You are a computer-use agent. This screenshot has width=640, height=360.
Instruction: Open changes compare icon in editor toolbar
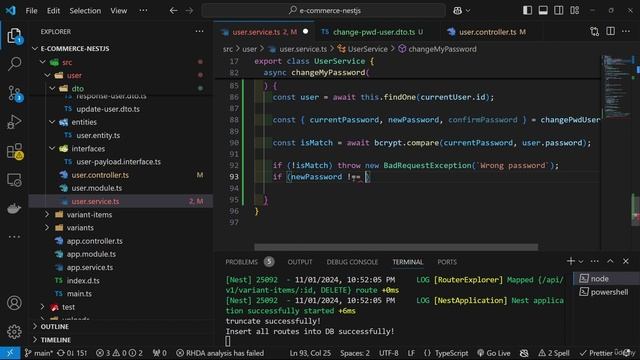point(594,31)
